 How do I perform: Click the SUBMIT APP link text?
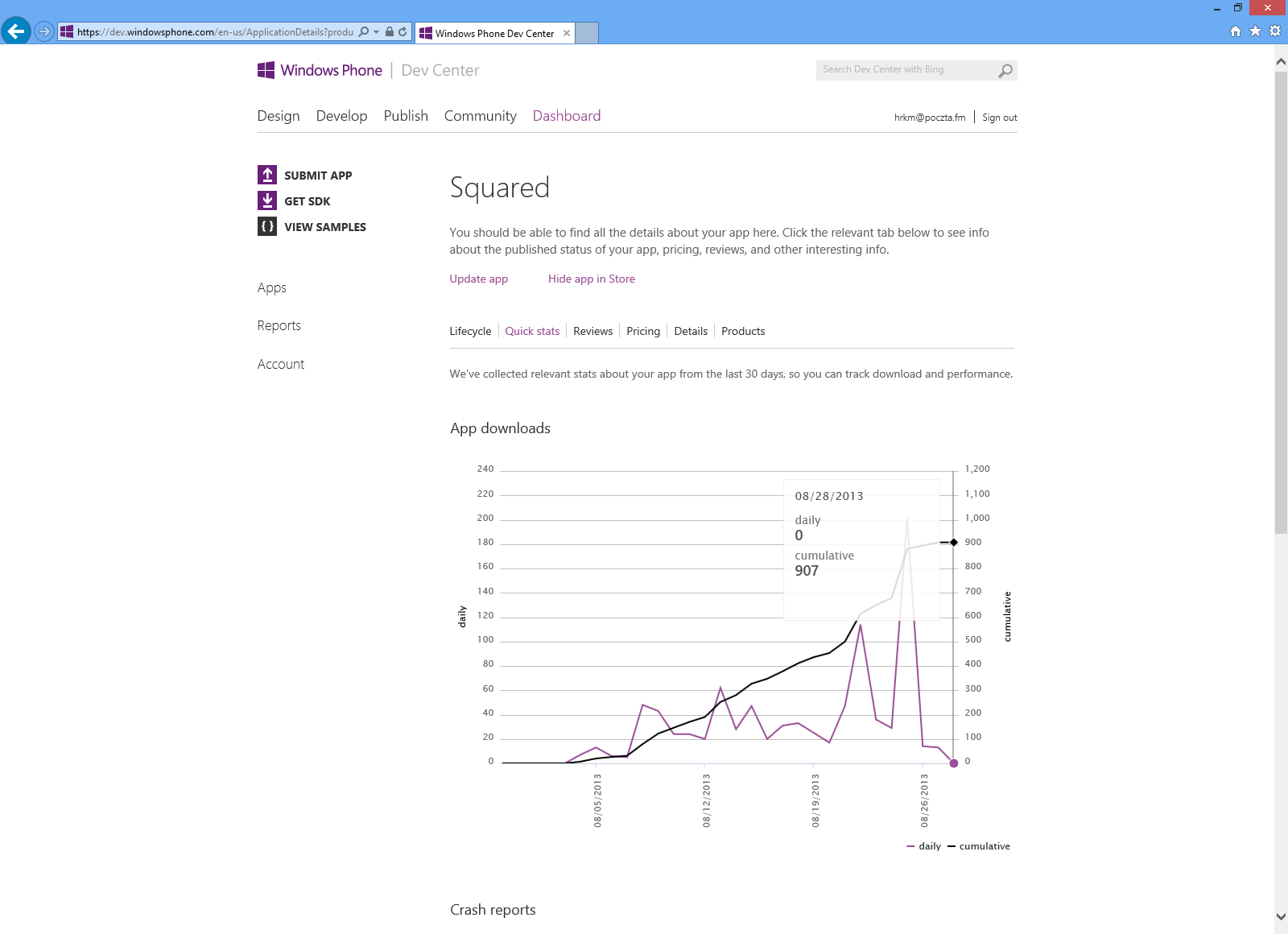(318, 176)
